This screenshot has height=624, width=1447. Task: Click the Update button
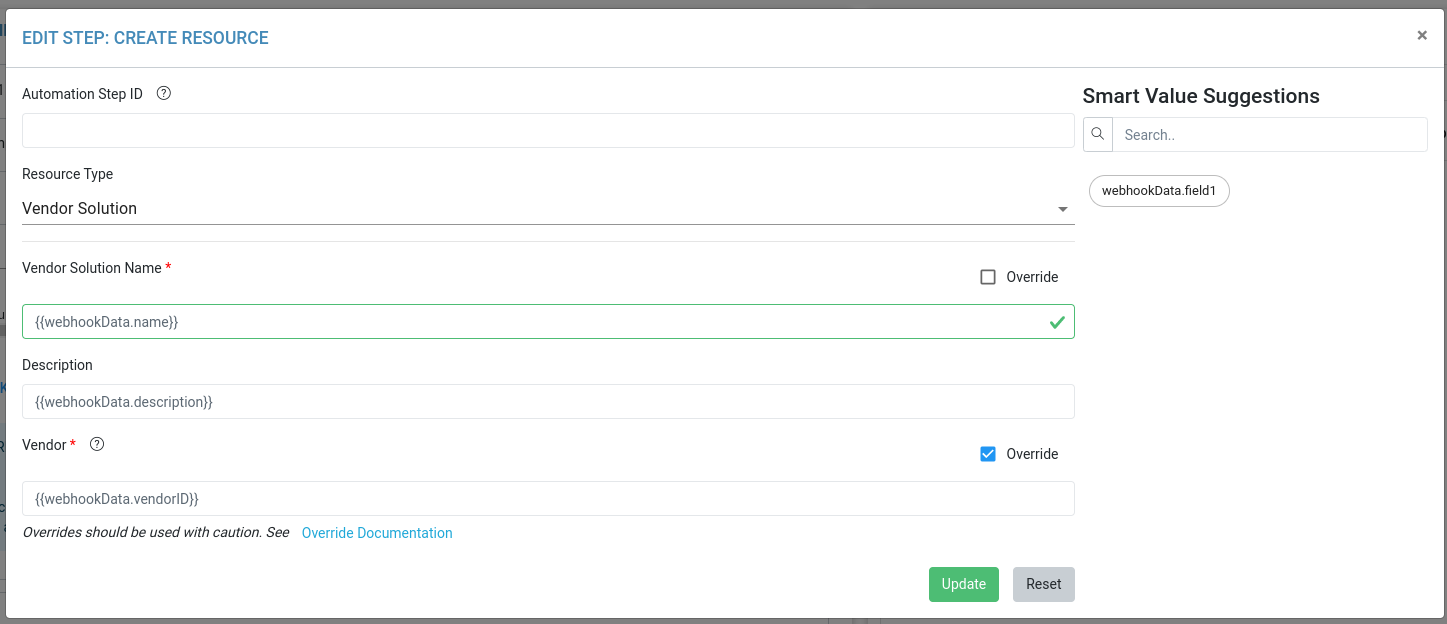click(963, 584)
